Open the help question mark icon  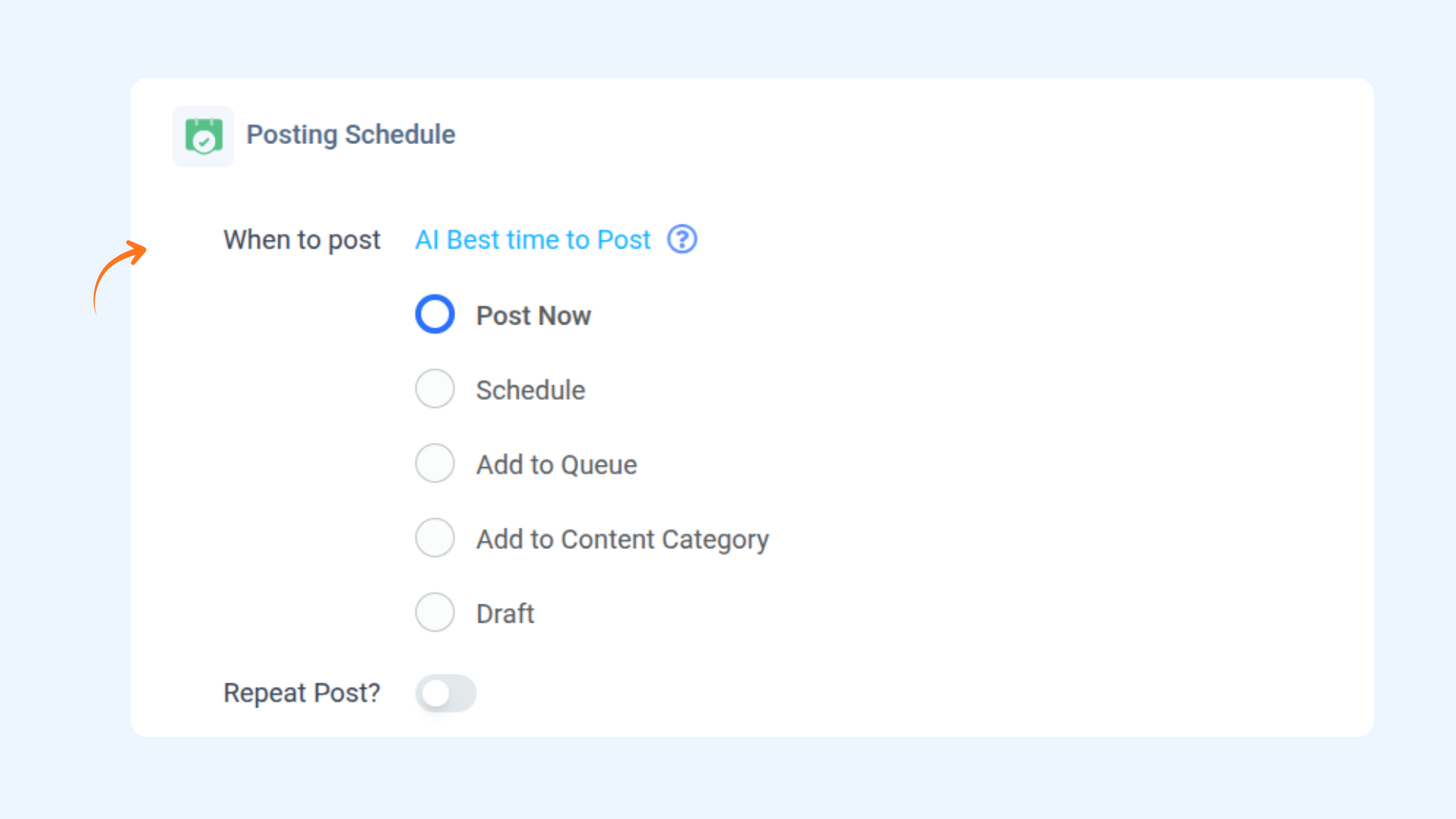(x=682, y=240)
